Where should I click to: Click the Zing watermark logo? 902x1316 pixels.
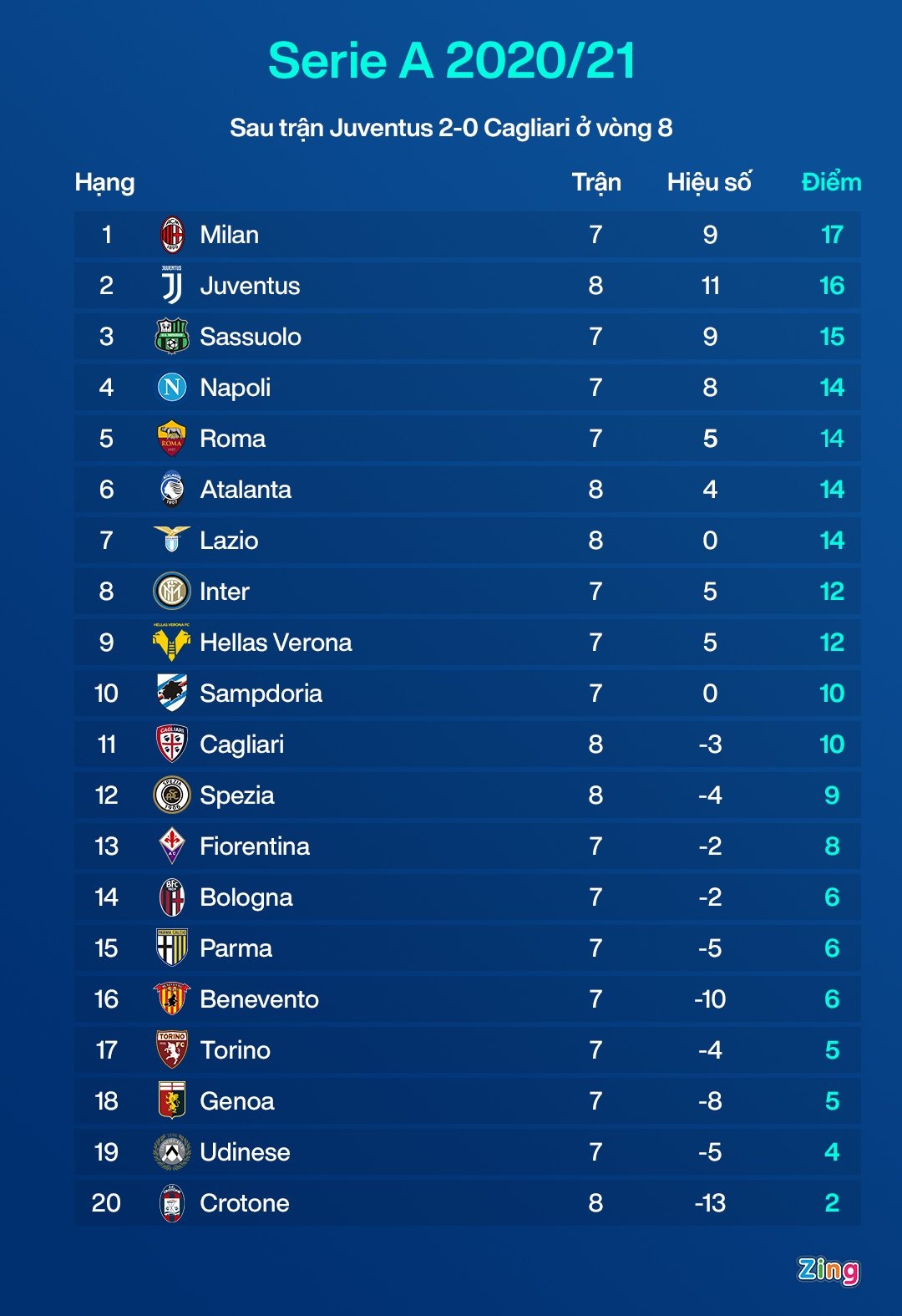[828, 1270]
